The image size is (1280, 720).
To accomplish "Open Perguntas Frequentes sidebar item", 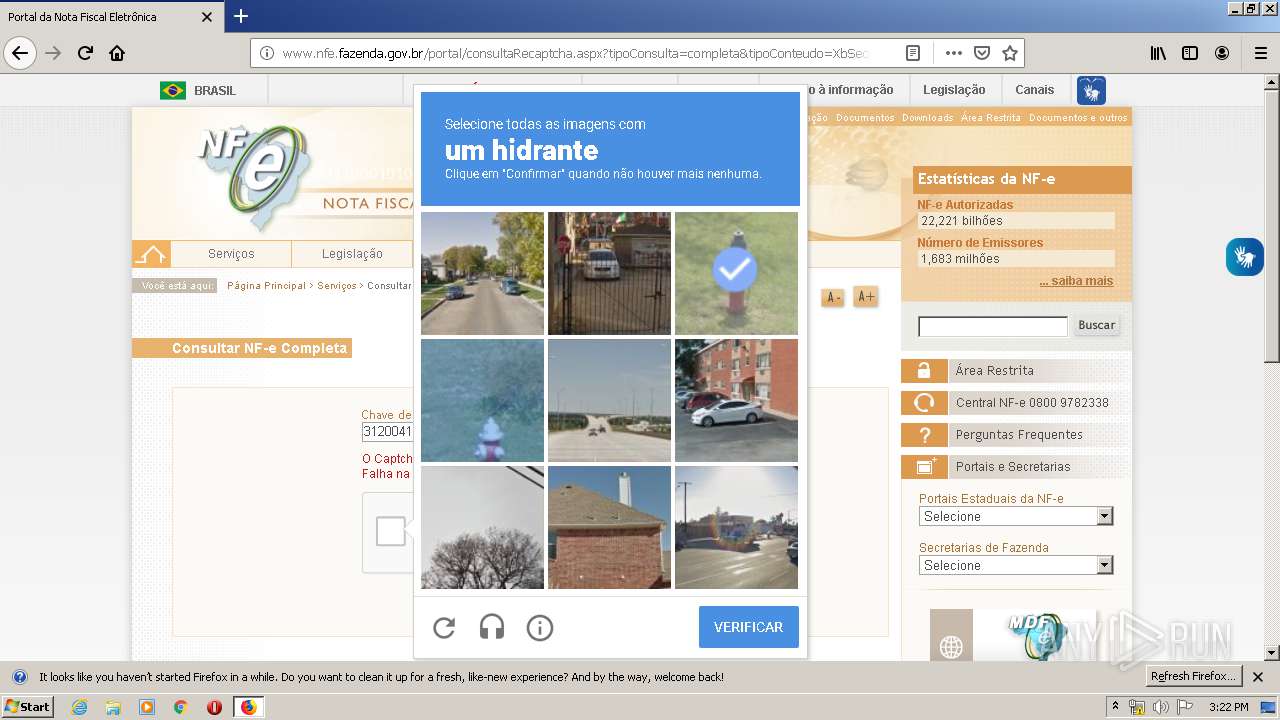I will (1015, 435).
